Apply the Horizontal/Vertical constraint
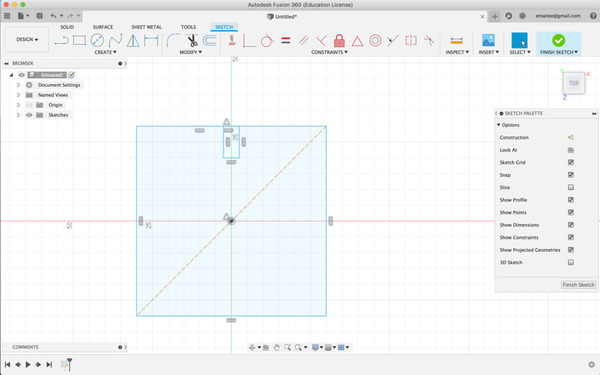The image size is (600, 375). 232,40
